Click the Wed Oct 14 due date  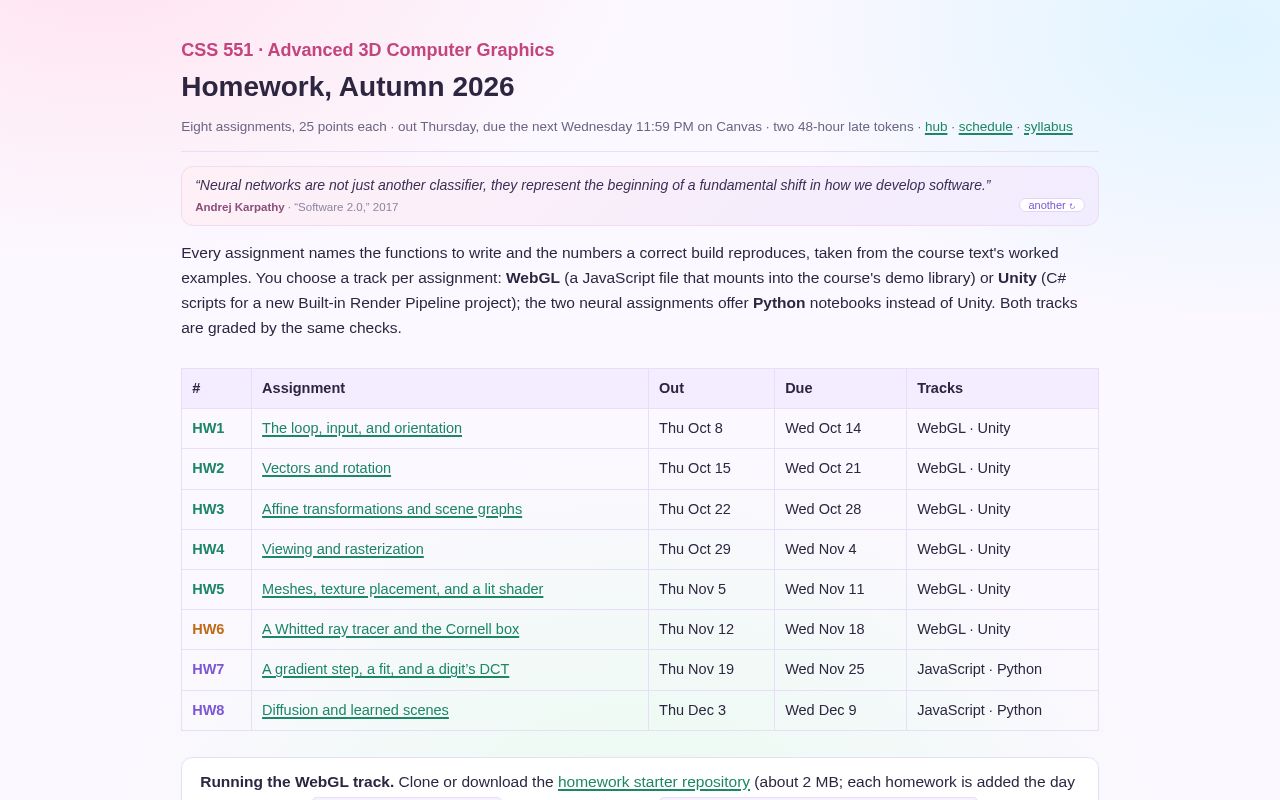point(823,428)
